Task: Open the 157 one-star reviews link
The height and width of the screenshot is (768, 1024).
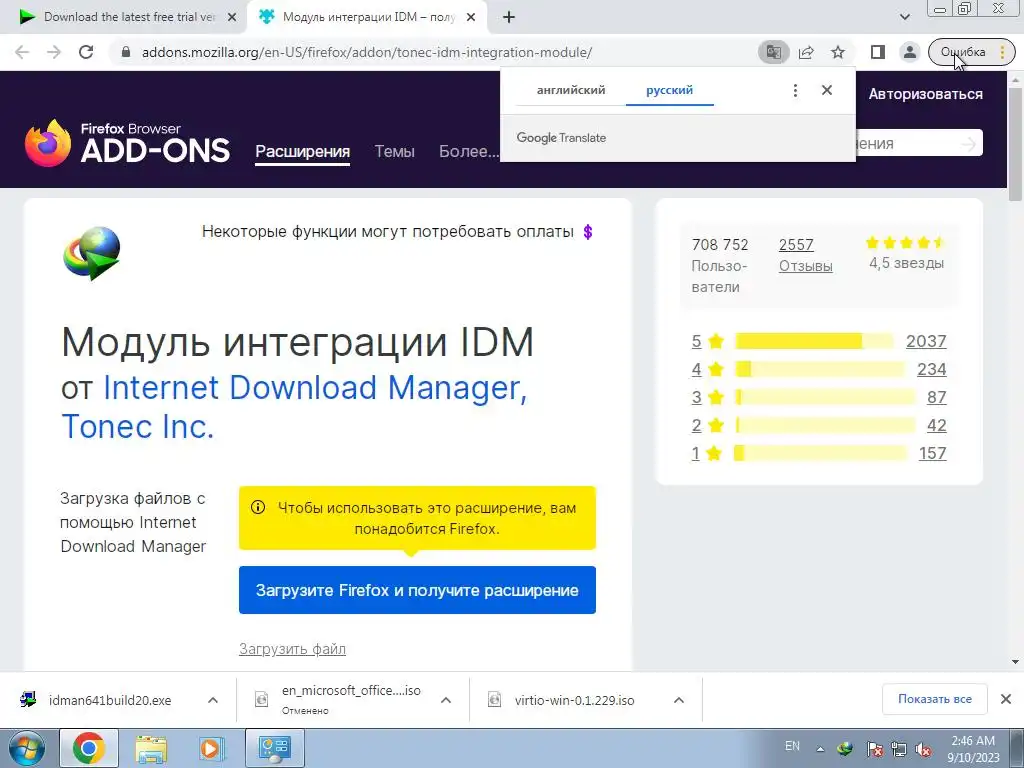Action: click(933, 453)
